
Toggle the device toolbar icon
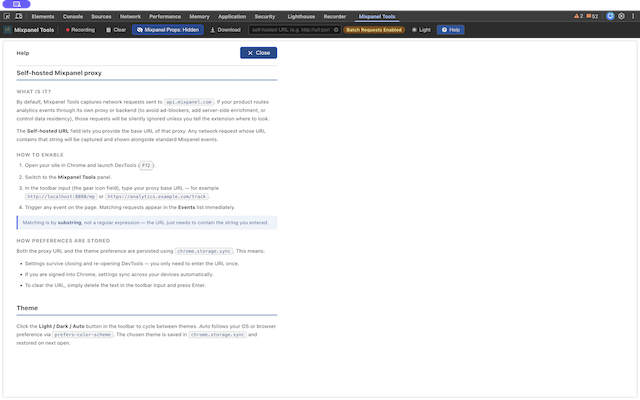(x=19, y=16)
